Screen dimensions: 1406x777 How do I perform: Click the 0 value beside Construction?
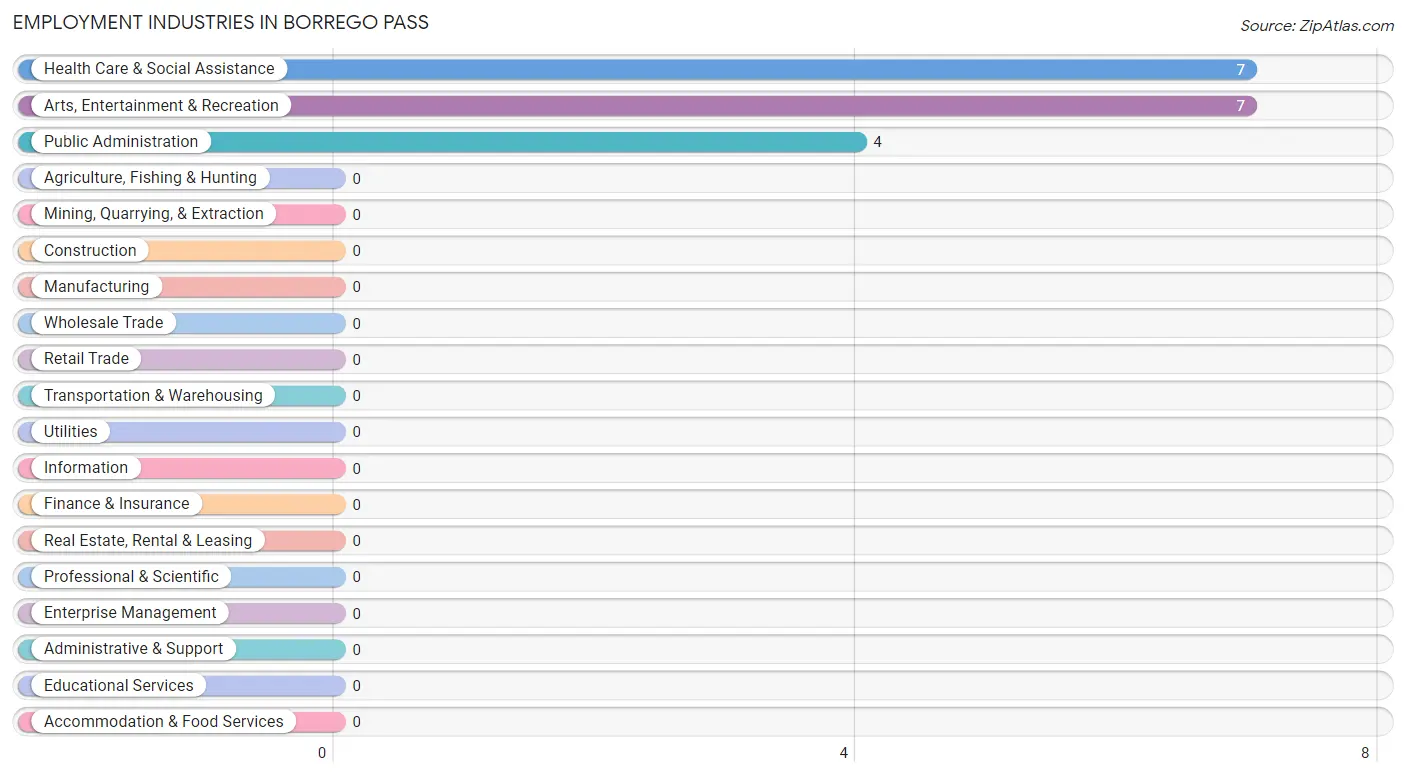[x=357, y=251]
